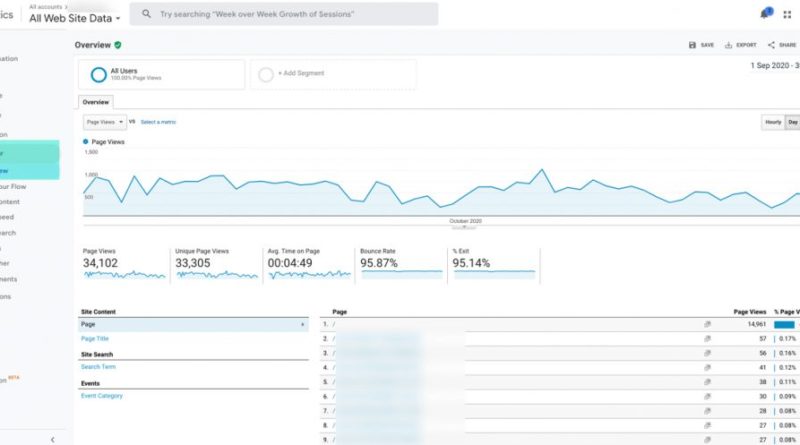Select the All Users segment circle
The height and width of the screenshot is (445, 800).
coord(98,74)
